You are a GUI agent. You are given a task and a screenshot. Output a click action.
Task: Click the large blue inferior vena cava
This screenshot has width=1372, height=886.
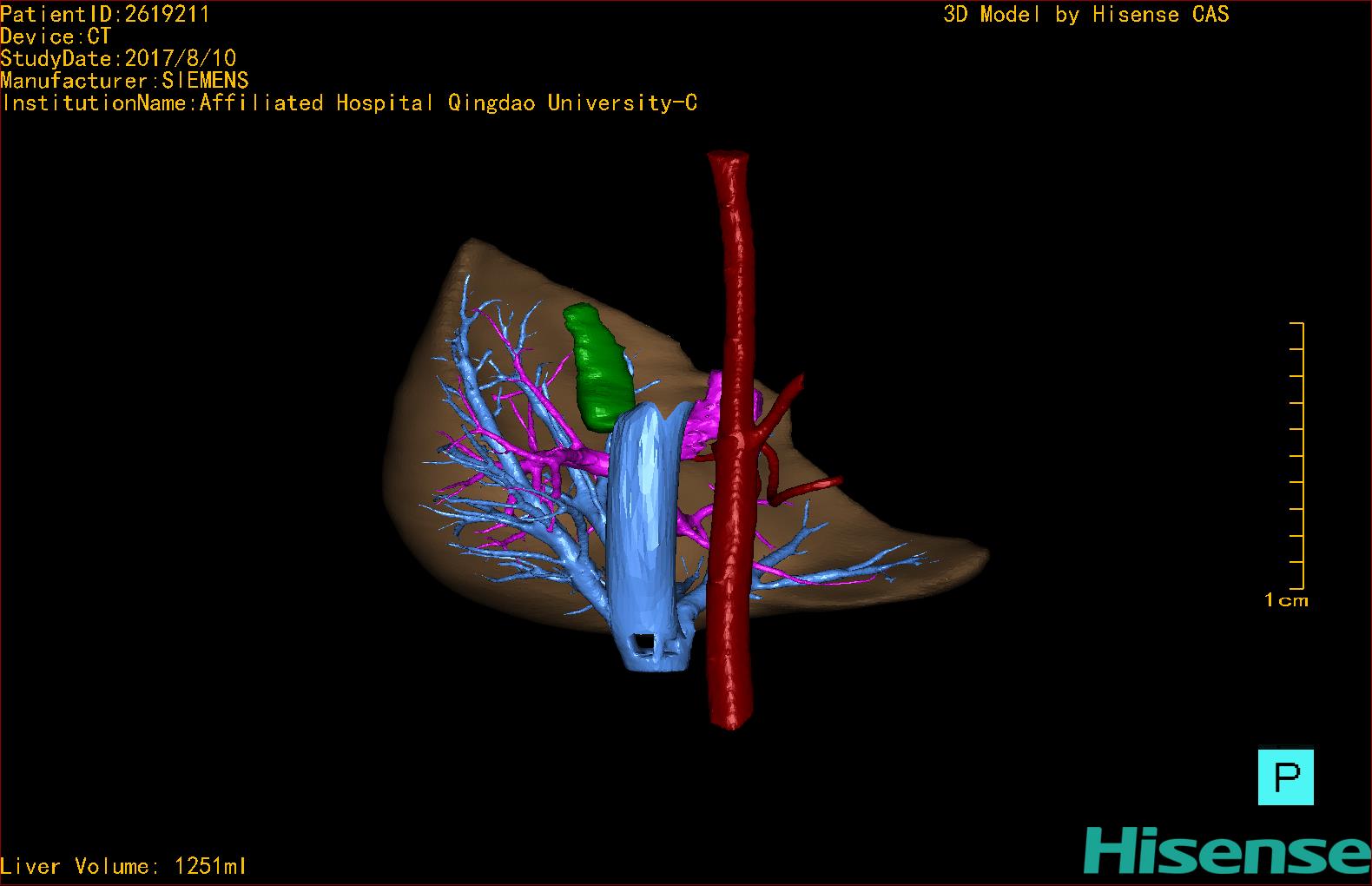point(644,539)
